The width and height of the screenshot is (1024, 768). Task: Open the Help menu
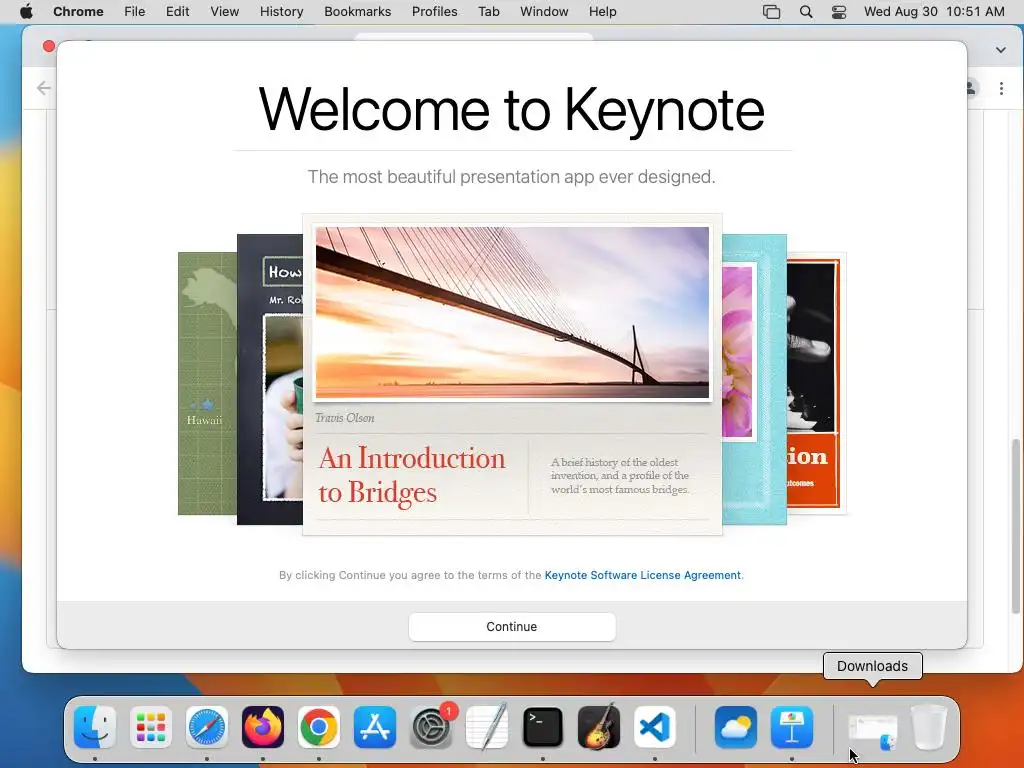tap(602, 11)
